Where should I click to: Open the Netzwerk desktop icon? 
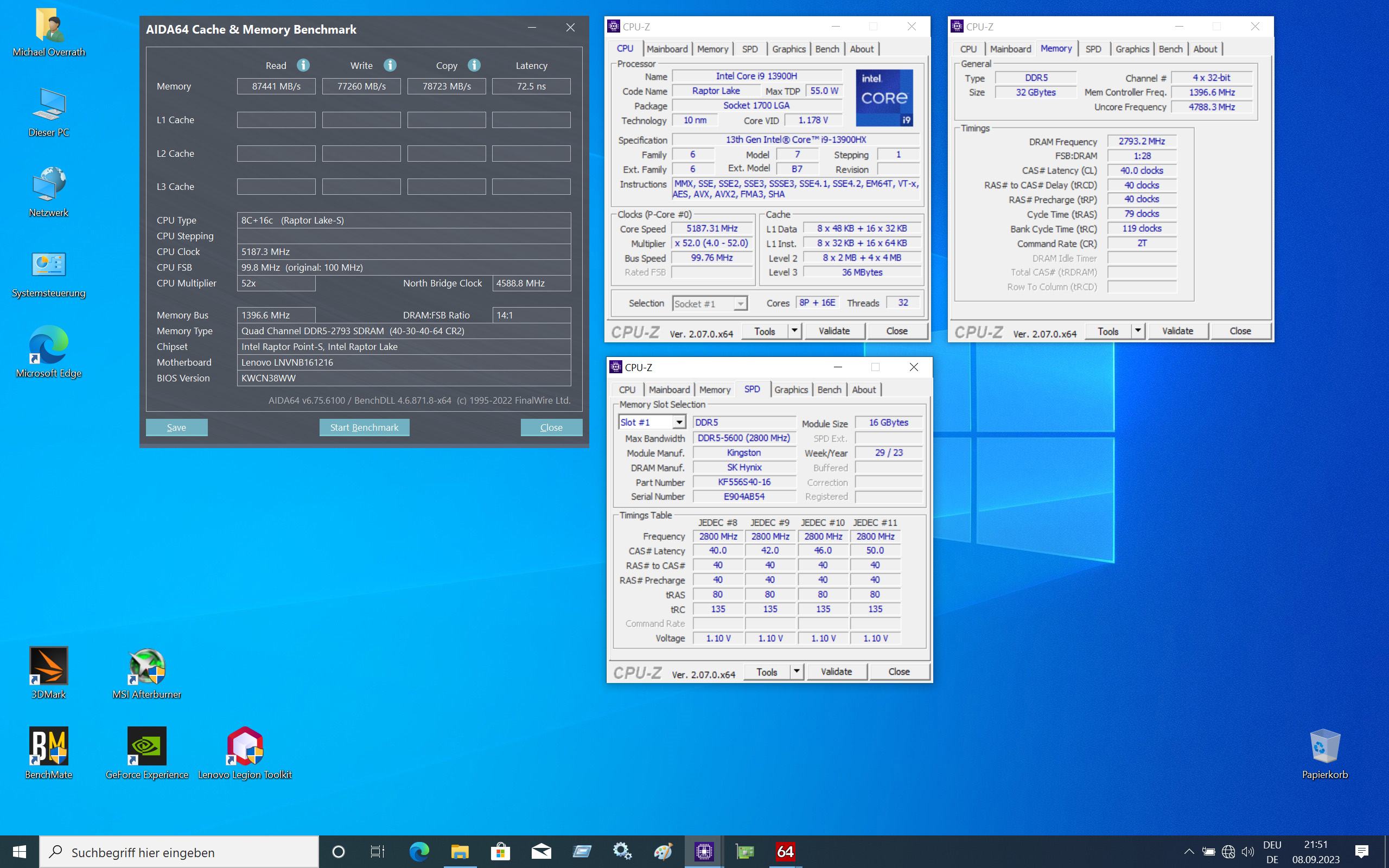tap(49, 193)
